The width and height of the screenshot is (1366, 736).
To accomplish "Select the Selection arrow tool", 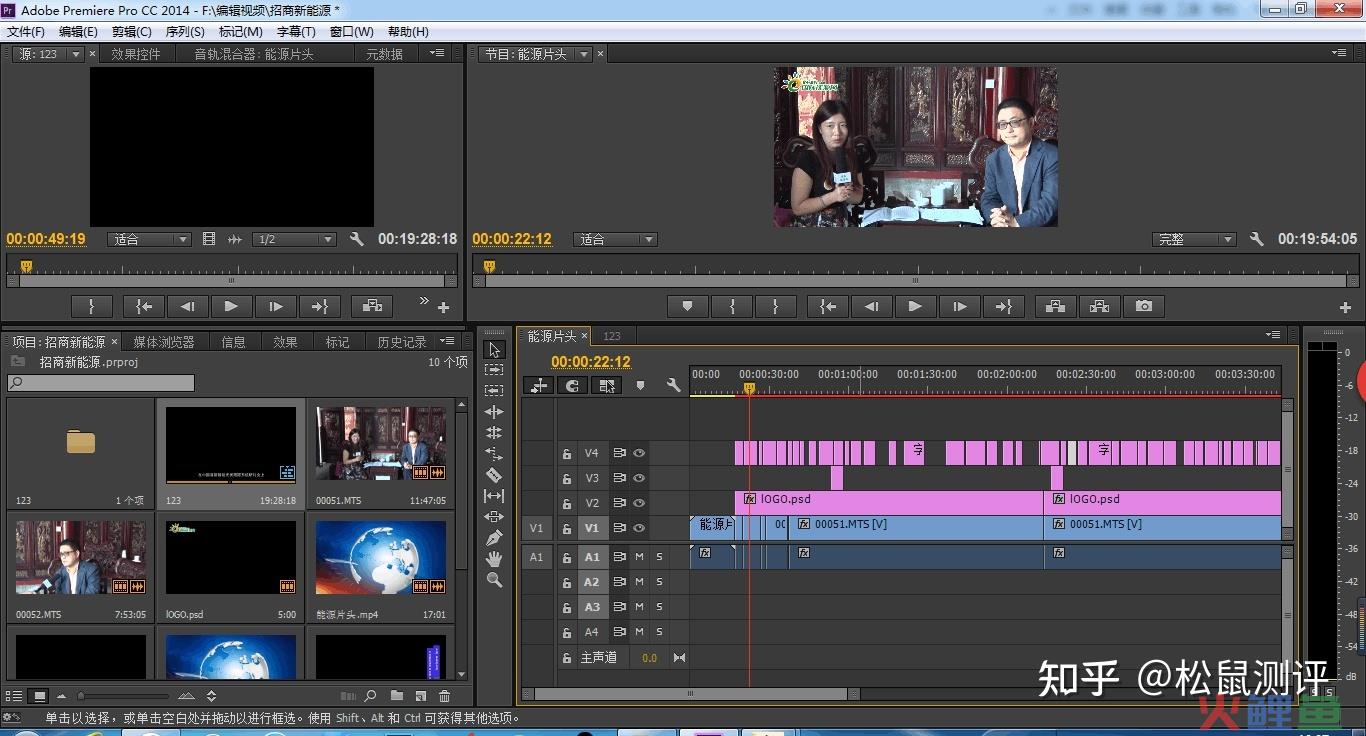I will (494, 349).
